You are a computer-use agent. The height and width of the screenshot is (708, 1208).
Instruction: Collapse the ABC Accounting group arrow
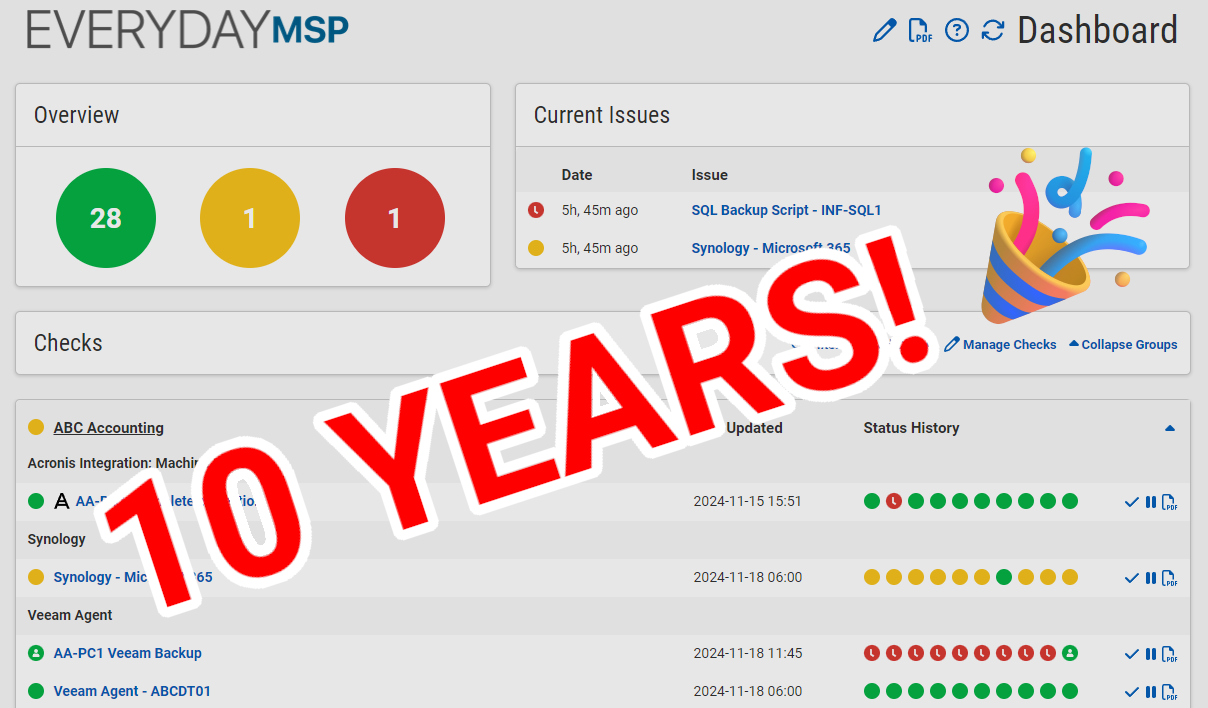tap(1170, 428)
